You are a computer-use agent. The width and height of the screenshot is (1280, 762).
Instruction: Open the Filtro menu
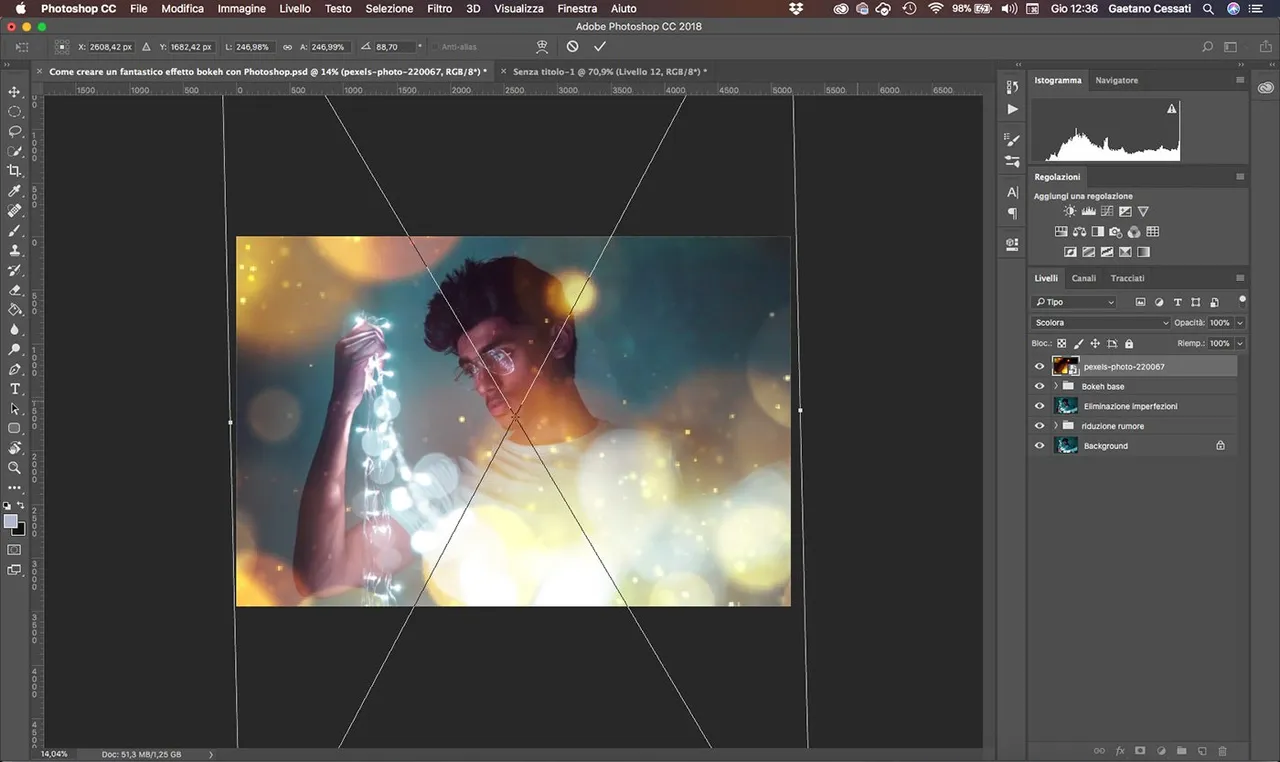coord(439,8)
